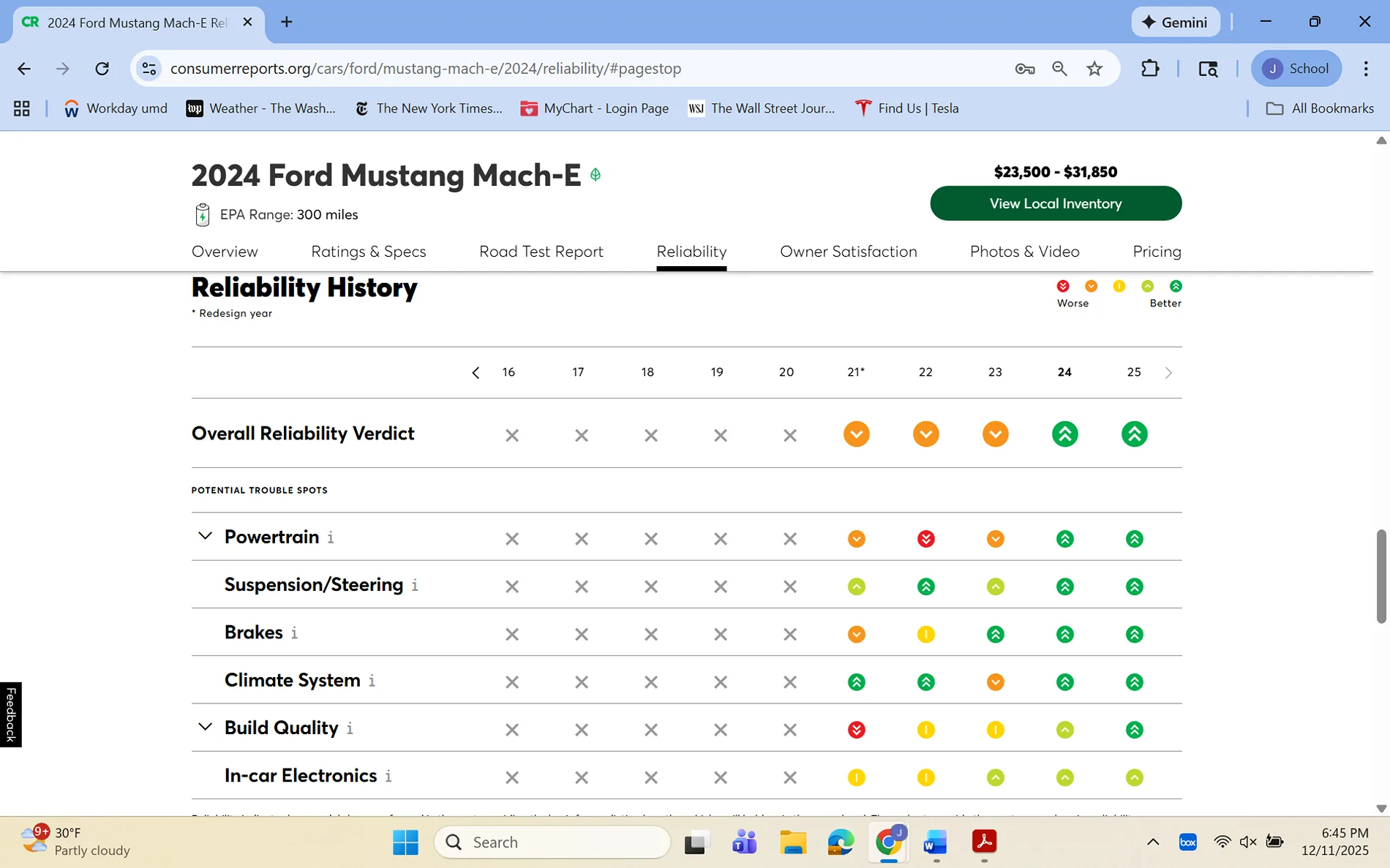1390x868 pixels.
Task: Open the School profile button
Action: pyautogui.click(x=1296, y=69)
